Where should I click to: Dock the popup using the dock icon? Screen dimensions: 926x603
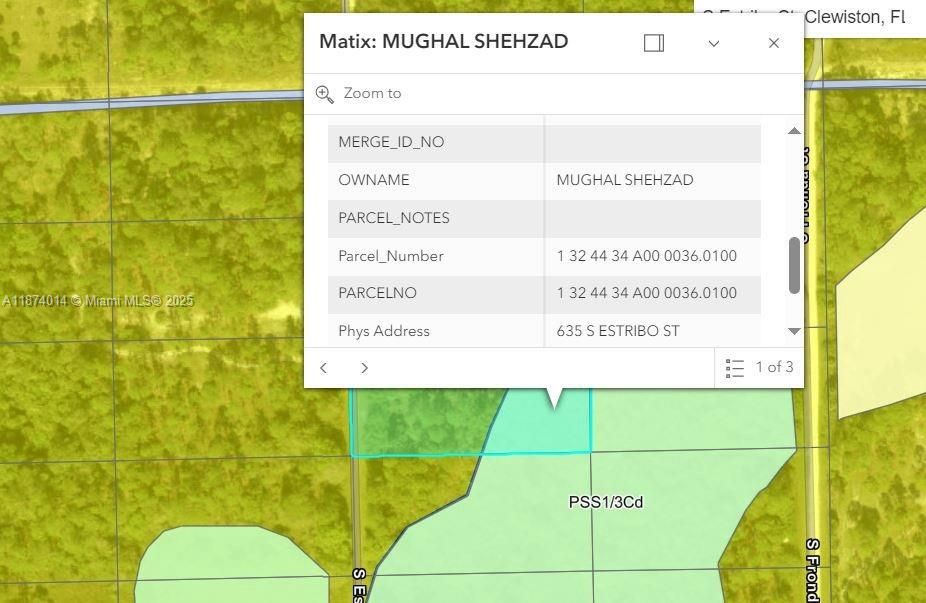point(654,43)
